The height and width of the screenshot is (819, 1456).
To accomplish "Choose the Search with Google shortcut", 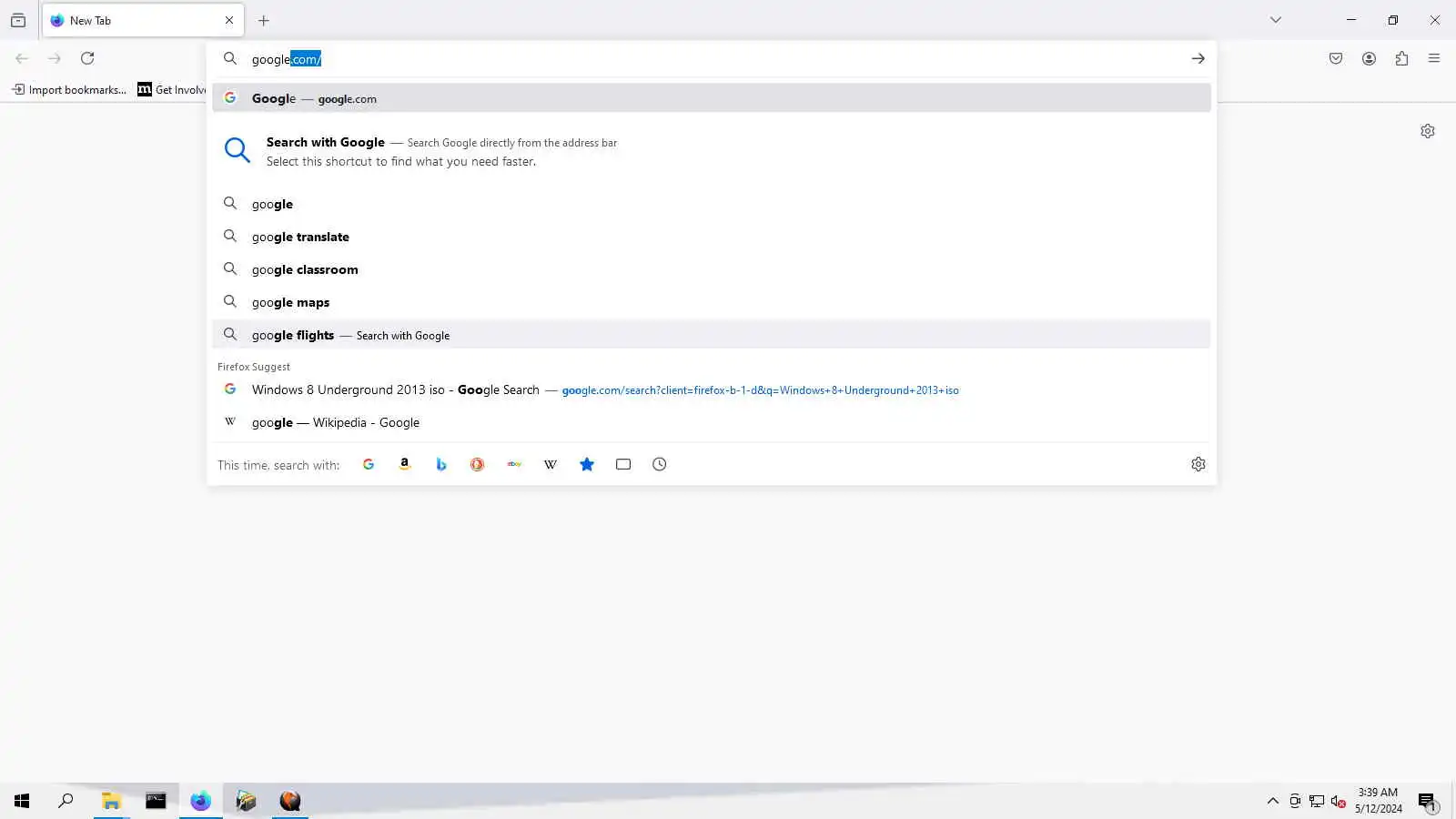I will pos(712,151).
